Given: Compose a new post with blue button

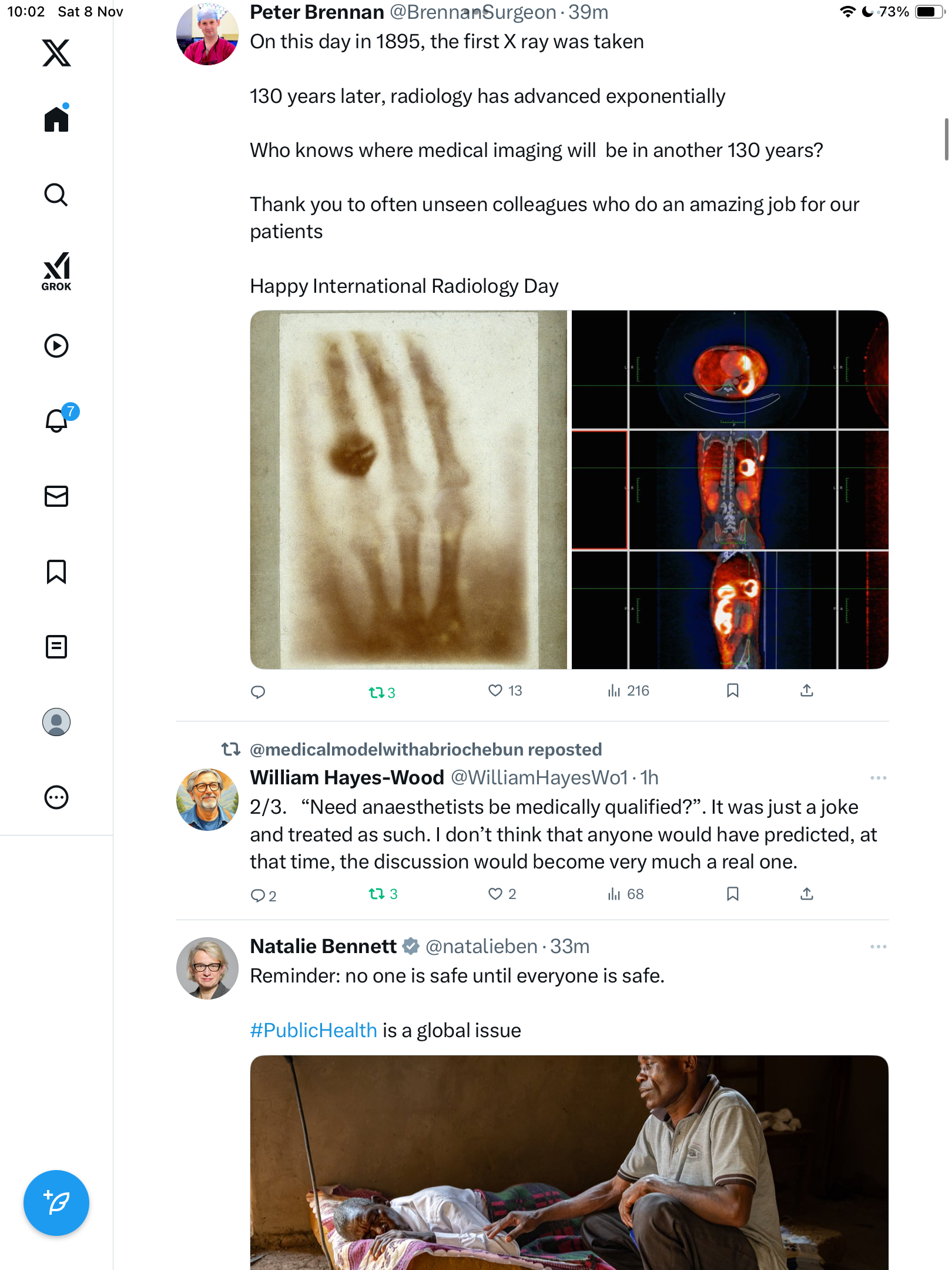Looking at the screenshot, I should (x=56, y=1203).
